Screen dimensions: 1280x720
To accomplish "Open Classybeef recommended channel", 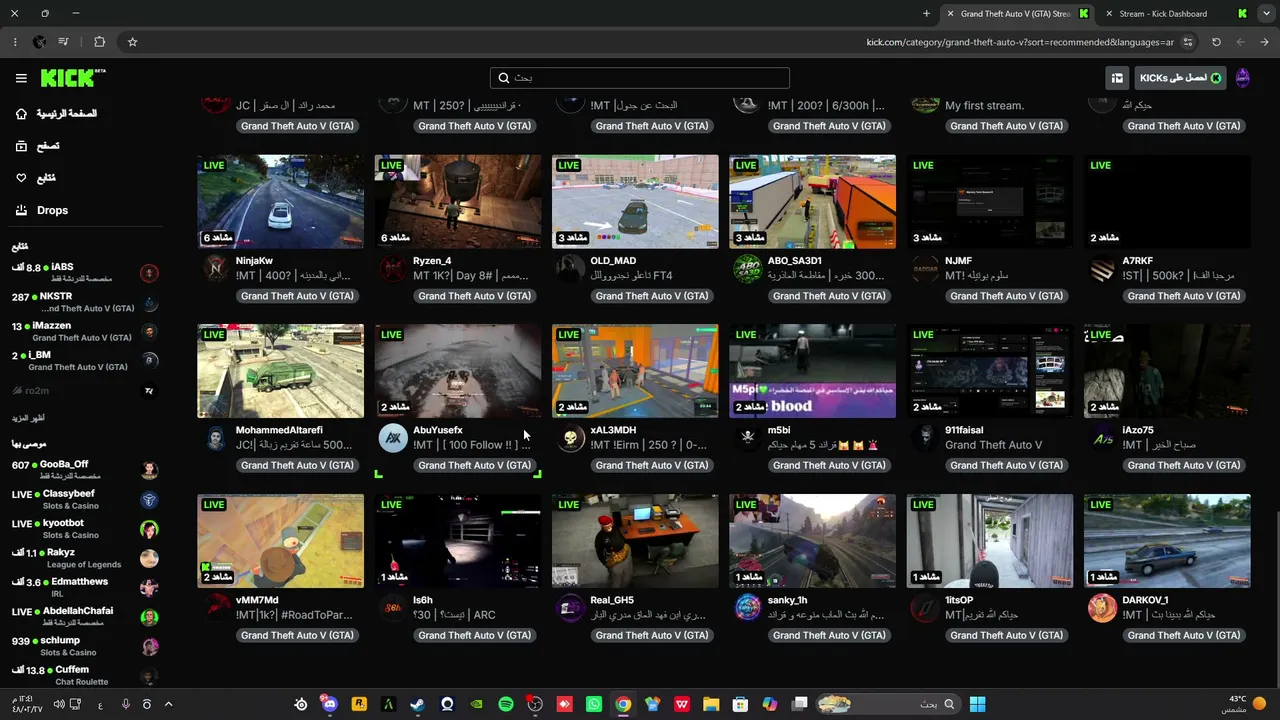I will pyautogui.click(x=85, y=499).
